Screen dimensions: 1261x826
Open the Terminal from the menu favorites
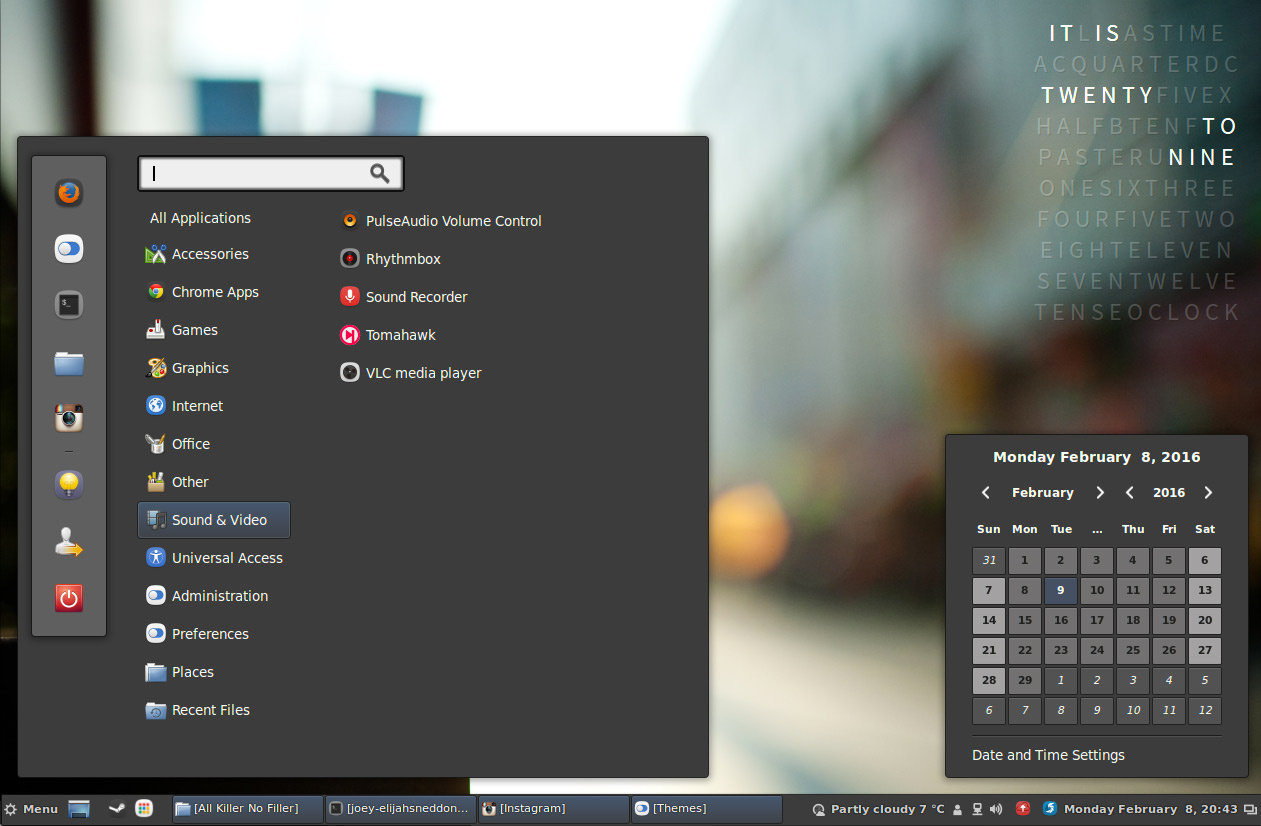pos(68,304)
